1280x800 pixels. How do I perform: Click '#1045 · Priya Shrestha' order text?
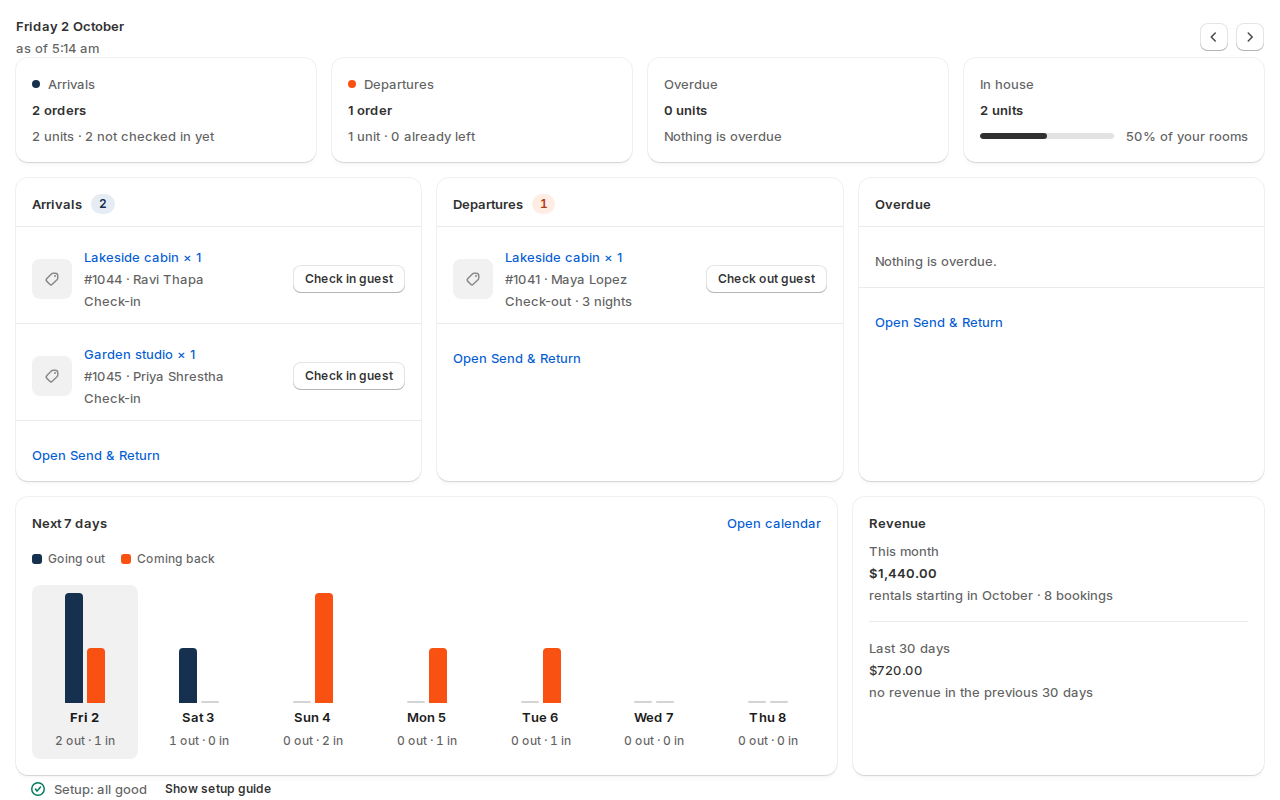(154, 376)
